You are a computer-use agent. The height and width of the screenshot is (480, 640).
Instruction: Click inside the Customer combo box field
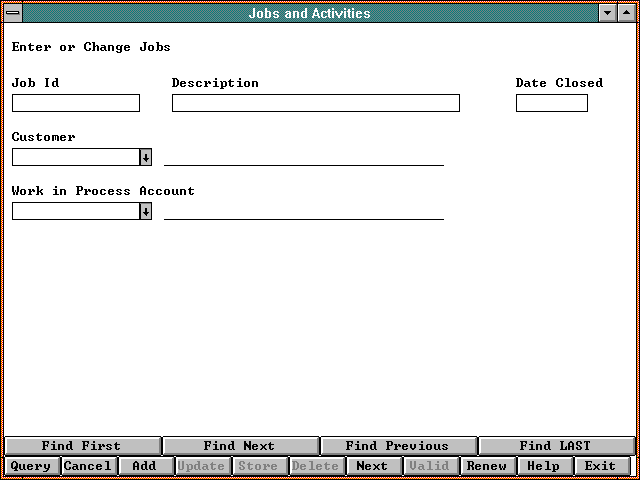tap(75, 157)
